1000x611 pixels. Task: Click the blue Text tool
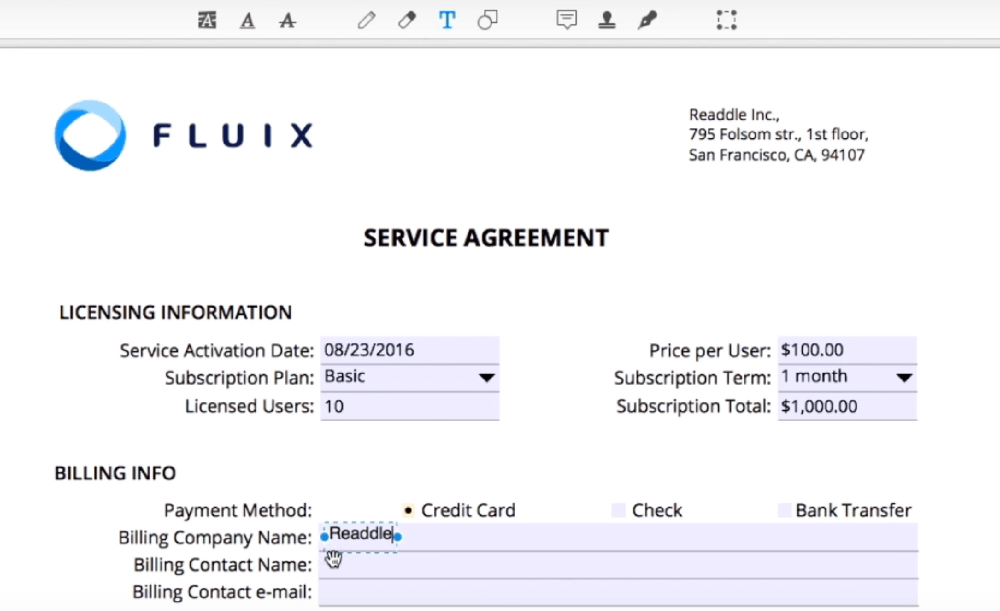tap(447, 20)
